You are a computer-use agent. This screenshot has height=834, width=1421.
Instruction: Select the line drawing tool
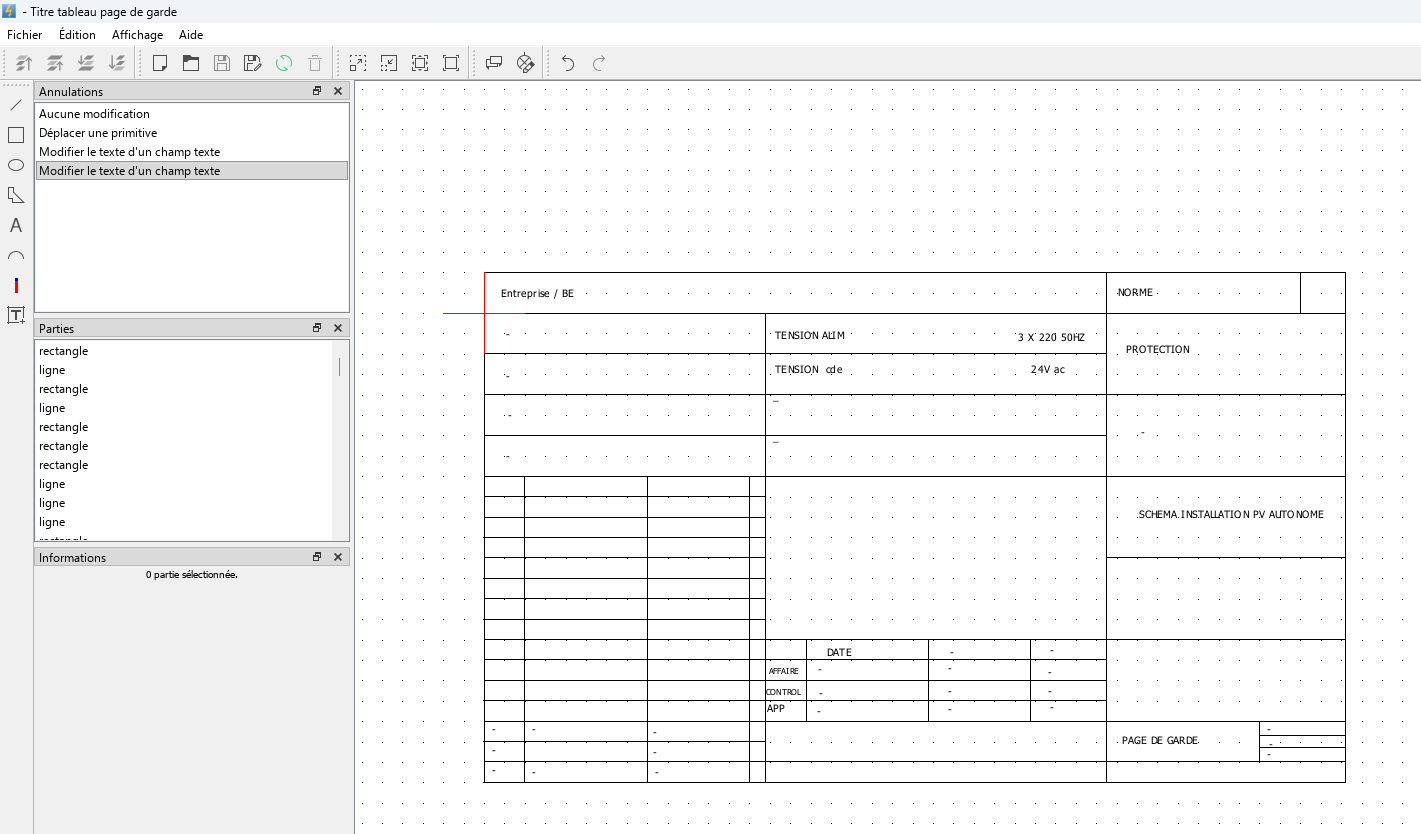click(16, 105)
